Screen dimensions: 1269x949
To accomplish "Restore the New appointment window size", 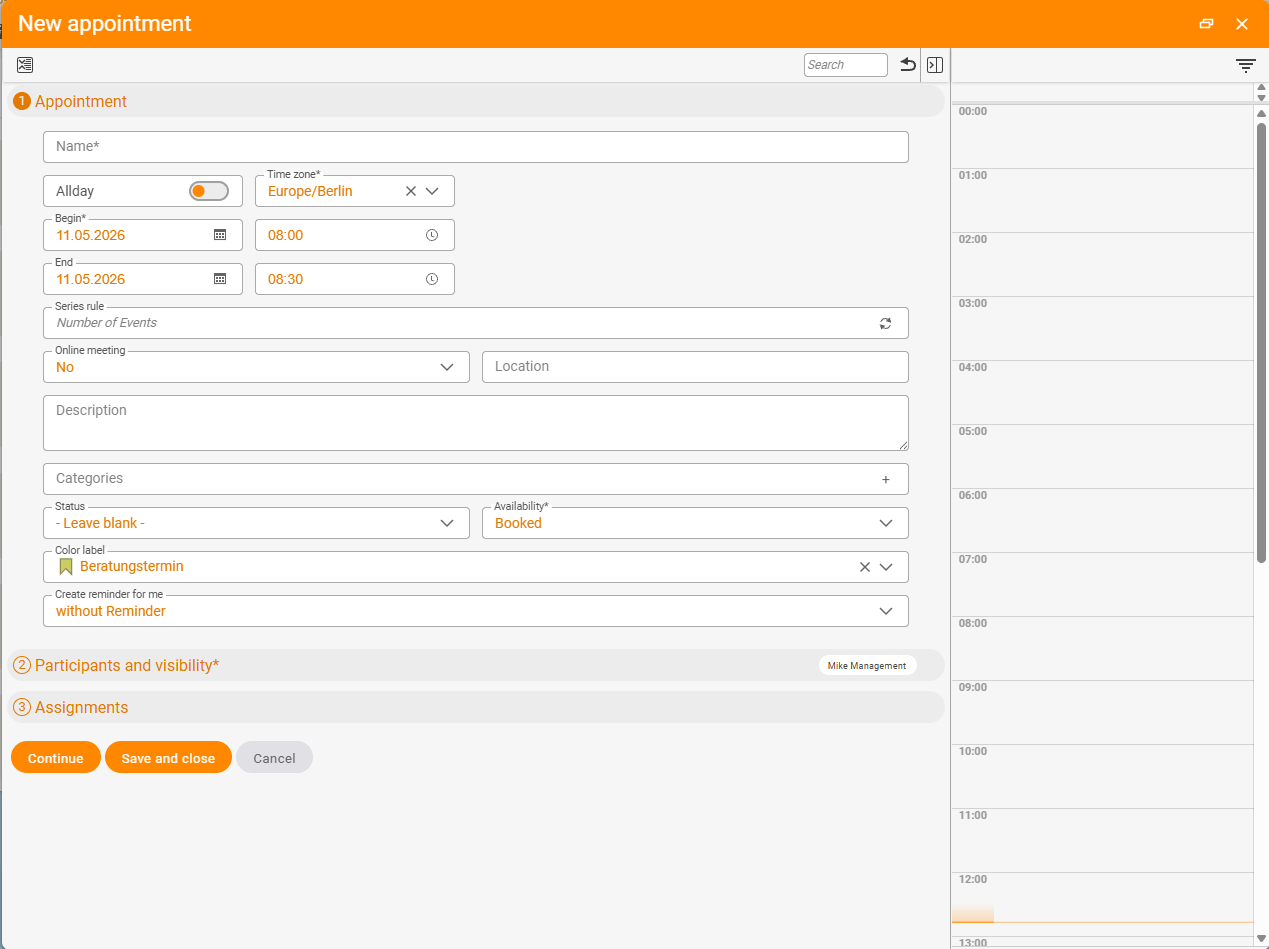I will point(1206,24).
